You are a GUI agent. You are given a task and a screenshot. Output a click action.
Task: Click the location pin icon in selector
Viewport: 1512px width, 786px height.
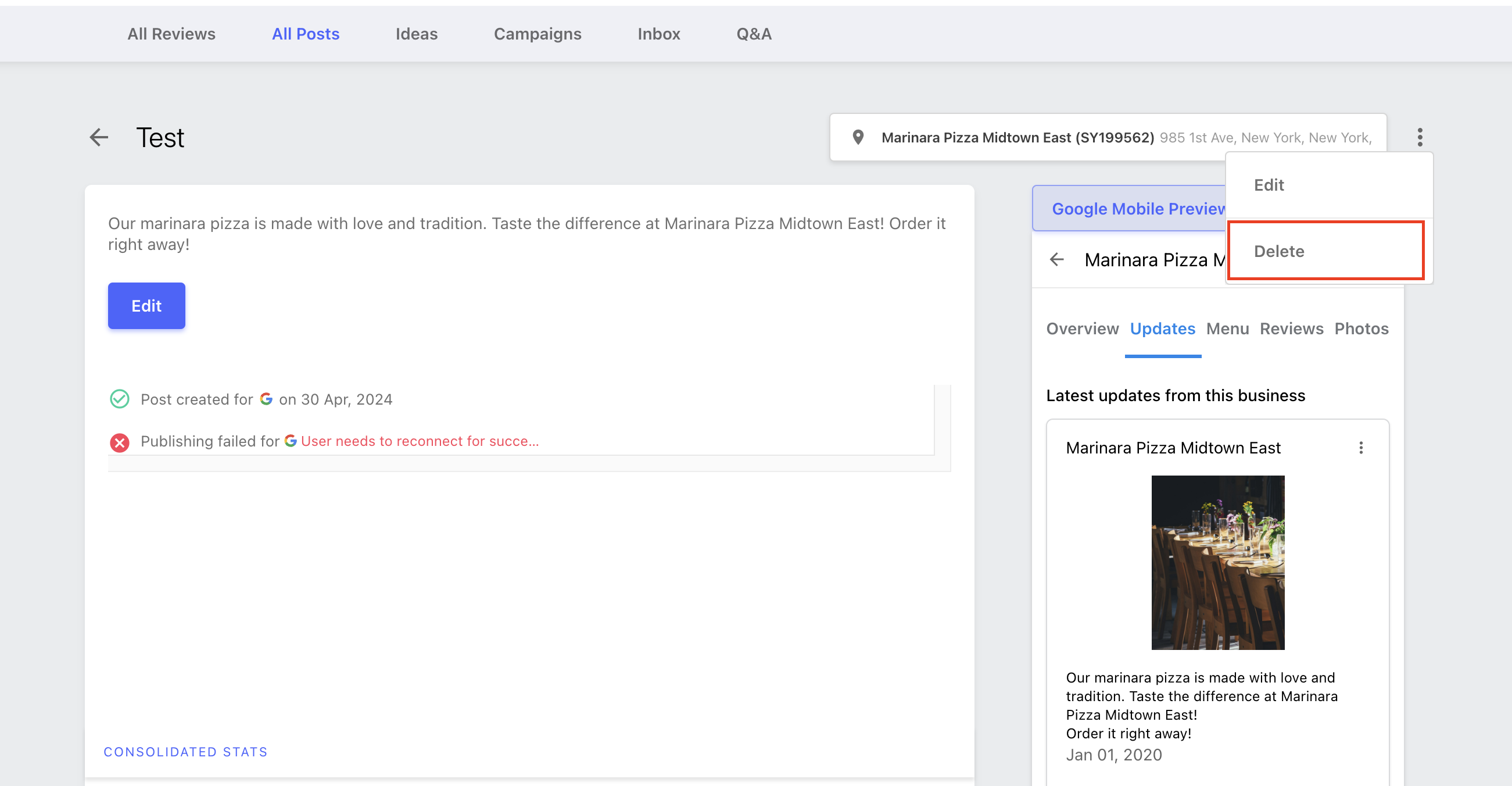858,137
